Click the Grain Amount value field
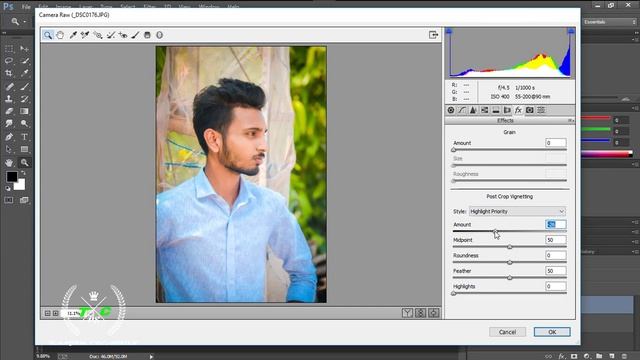This screenshot has height=360, width=640. (556, 143)
